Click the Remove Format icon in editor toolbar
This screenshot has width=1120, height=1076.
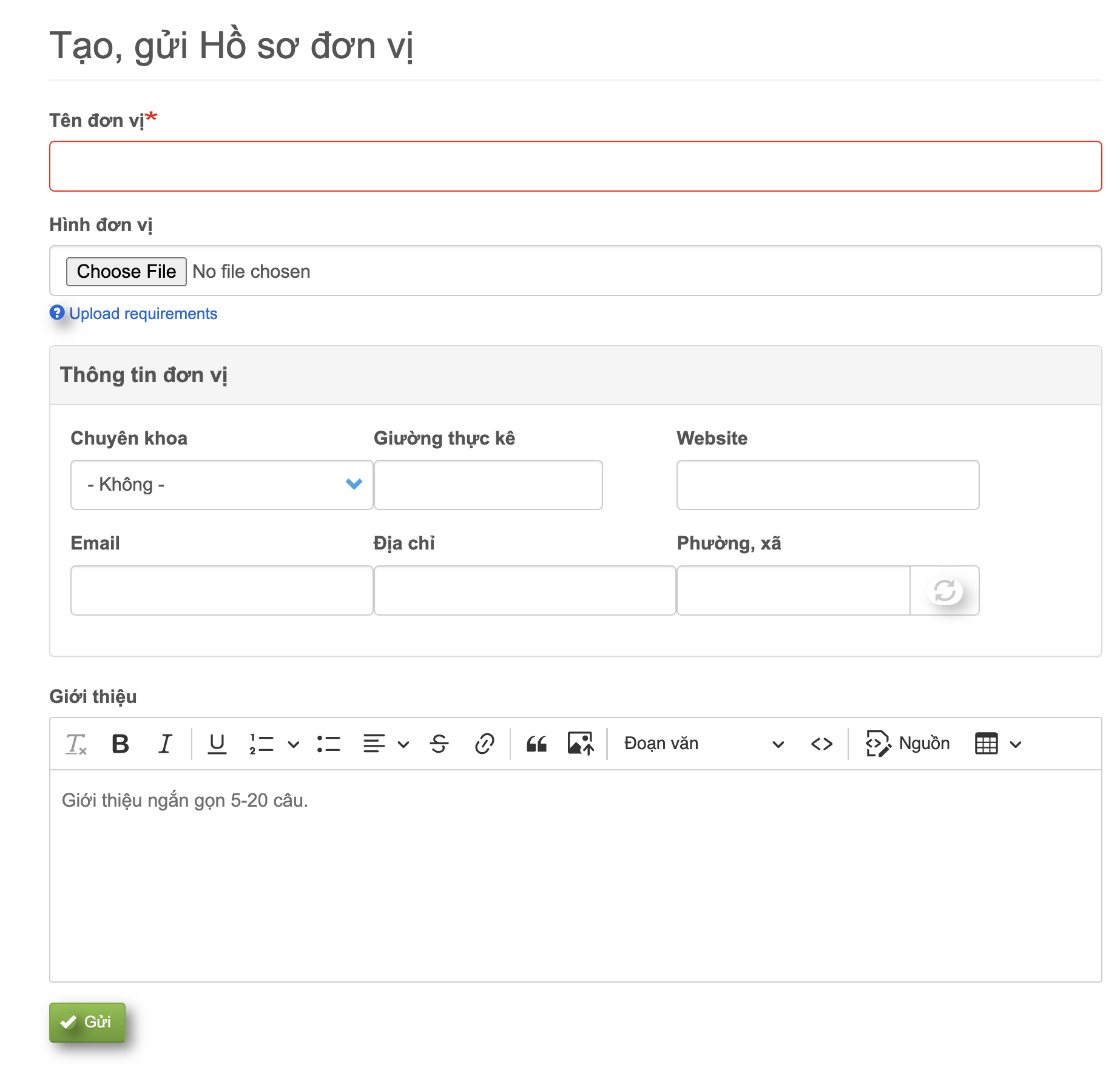(x=76, y=744)
